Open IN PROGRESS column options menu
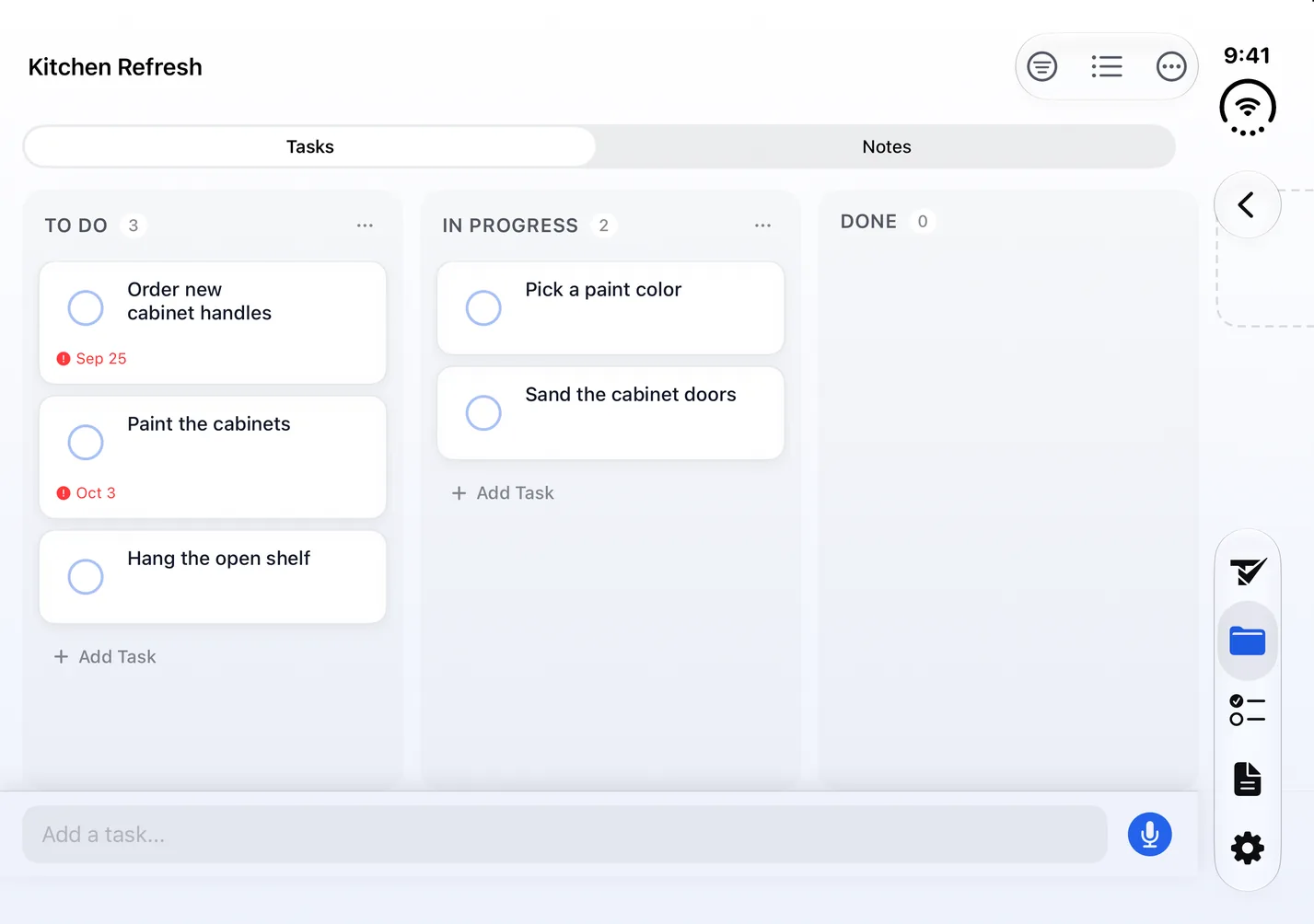This screenshot has width=1314, height=924. coord(763,225)
